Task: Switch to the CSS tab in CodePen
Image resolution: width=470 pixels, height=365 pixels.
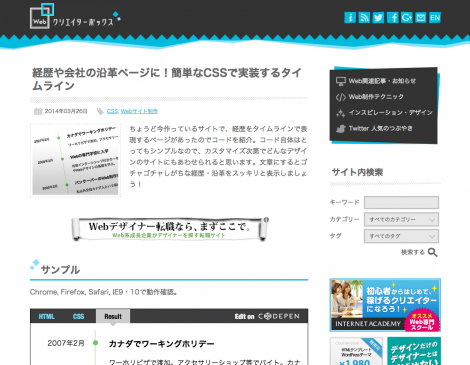Action: coord(78,316)
